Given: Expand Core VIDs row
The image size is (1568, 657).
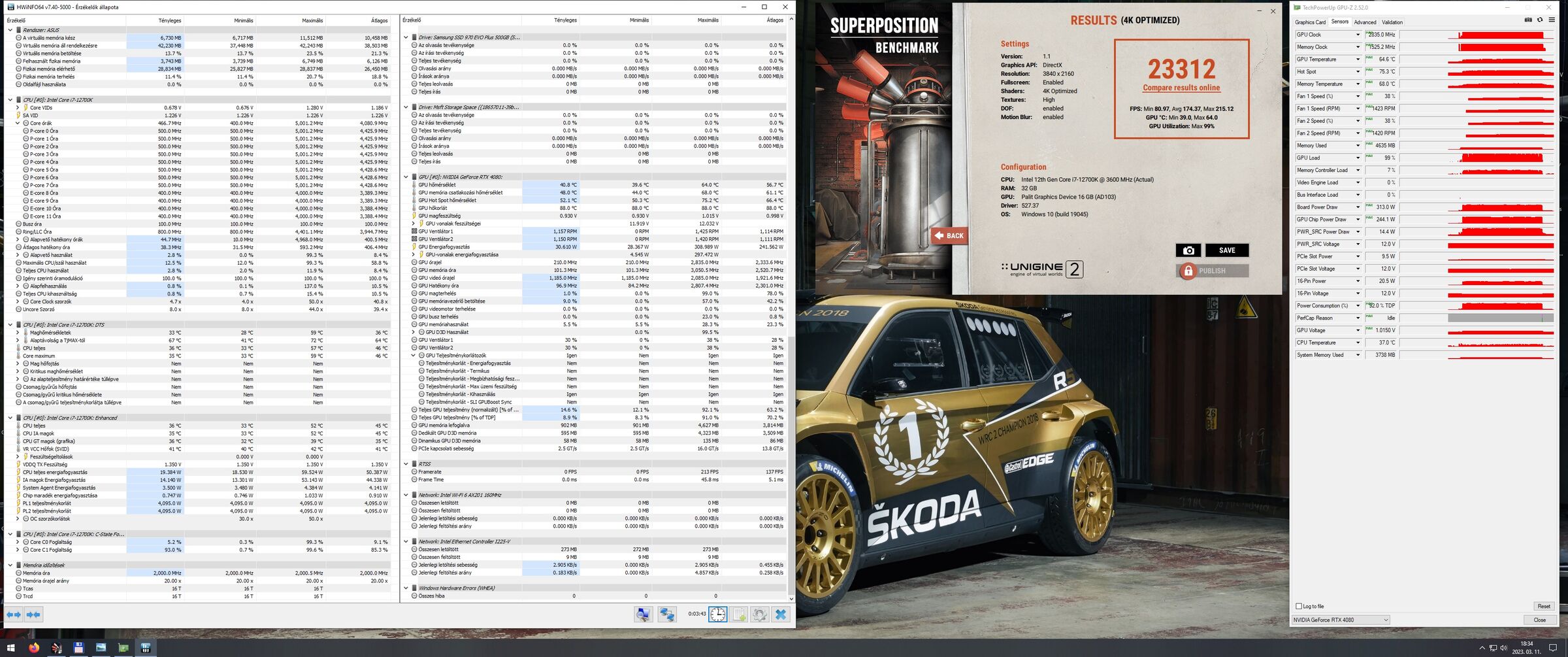Looking at the screenshot, I should pos(18,108).
